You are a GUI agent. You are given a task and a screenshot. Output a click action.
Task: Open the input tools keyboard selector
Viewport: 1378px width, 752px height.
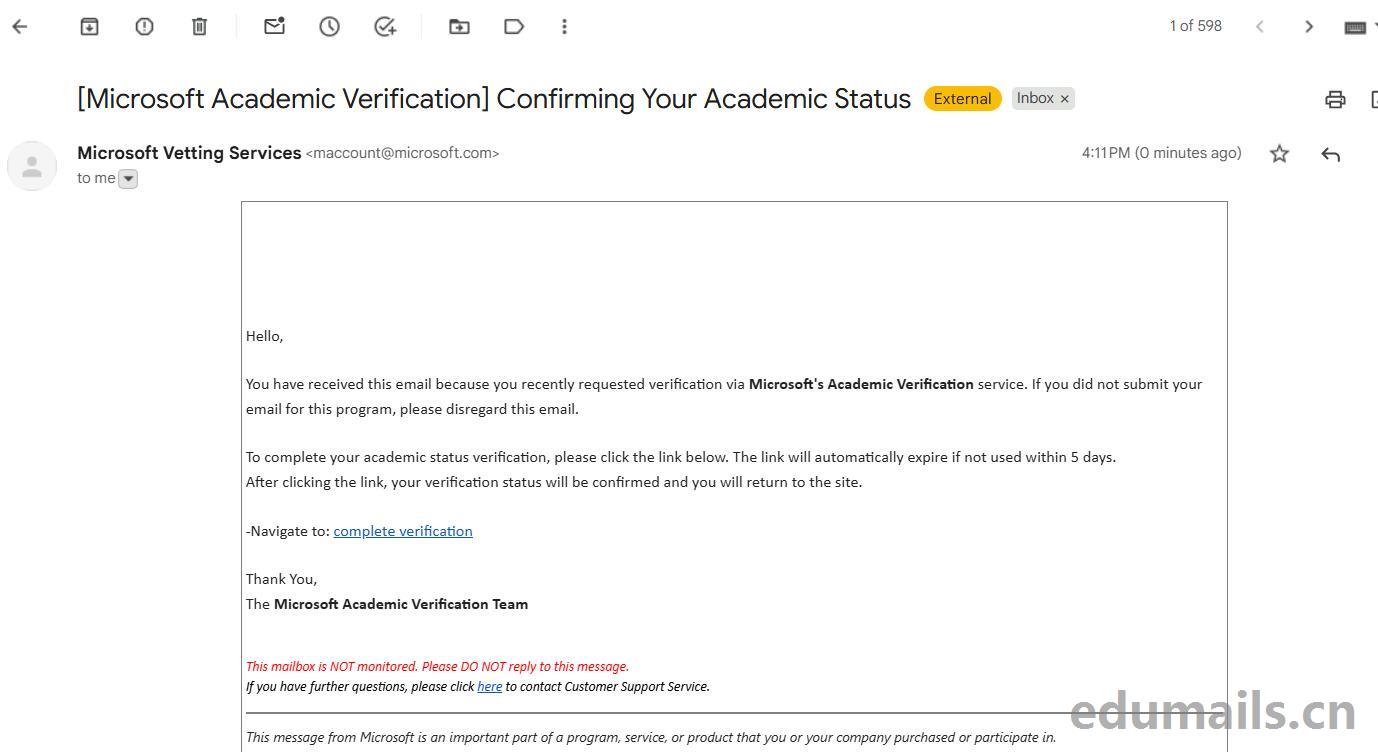[1356, 27]
